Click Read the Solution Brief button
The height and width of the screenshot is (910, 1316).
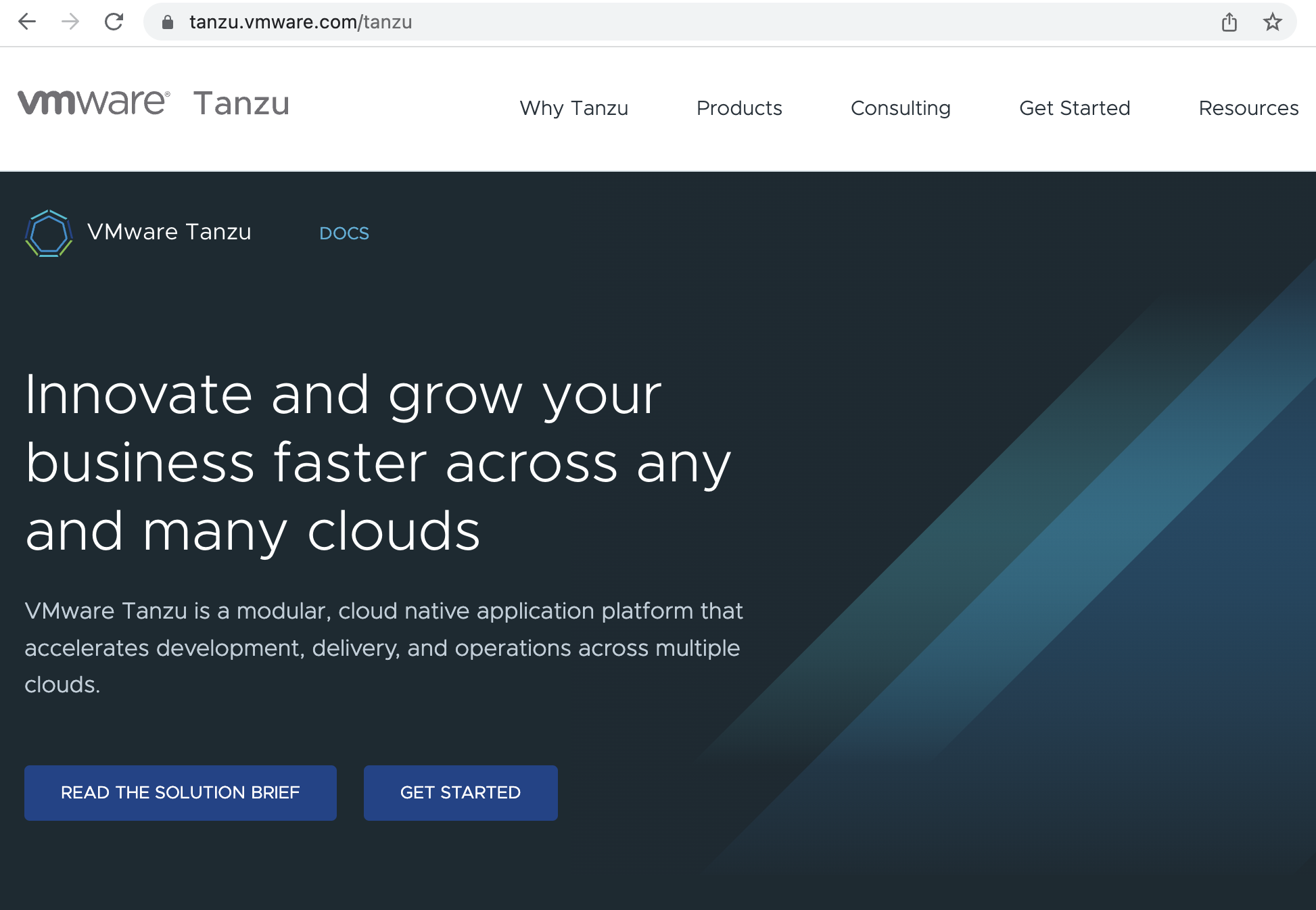coord(180,792)
